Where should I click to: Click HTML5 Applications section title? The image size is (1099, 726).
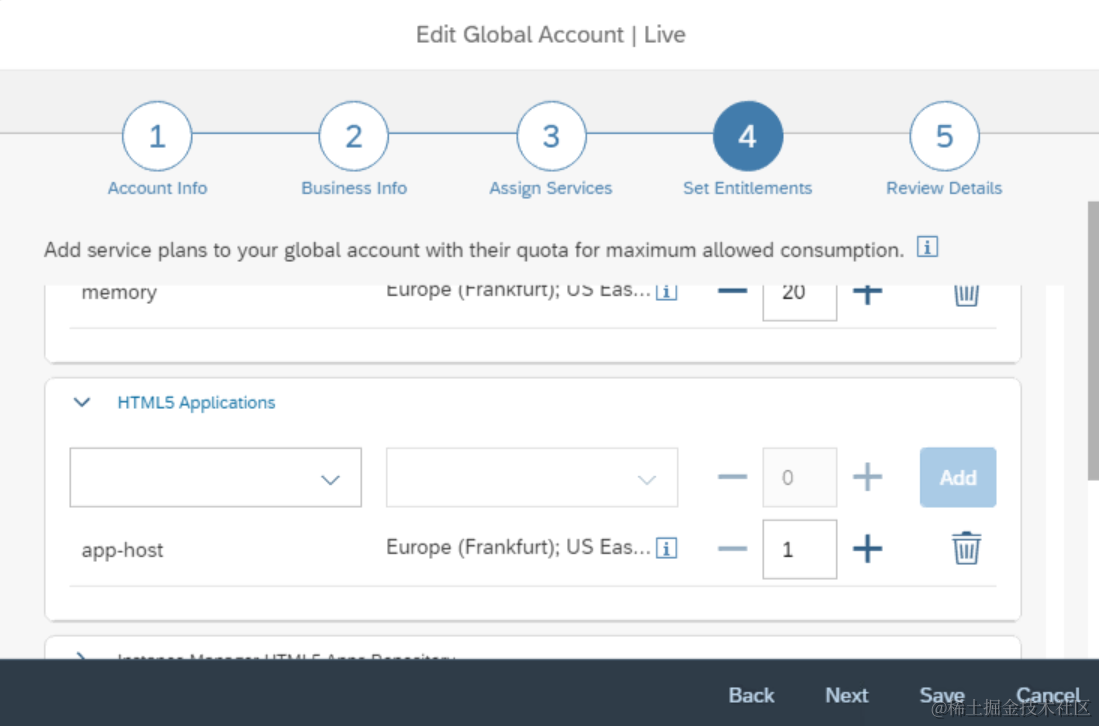[196, 402]
